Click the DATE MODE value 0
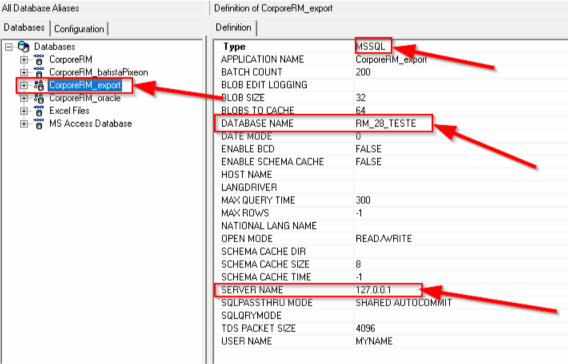The width and height of the screenshot is (568, 364). pyautogui.click(x=358, y=136)
